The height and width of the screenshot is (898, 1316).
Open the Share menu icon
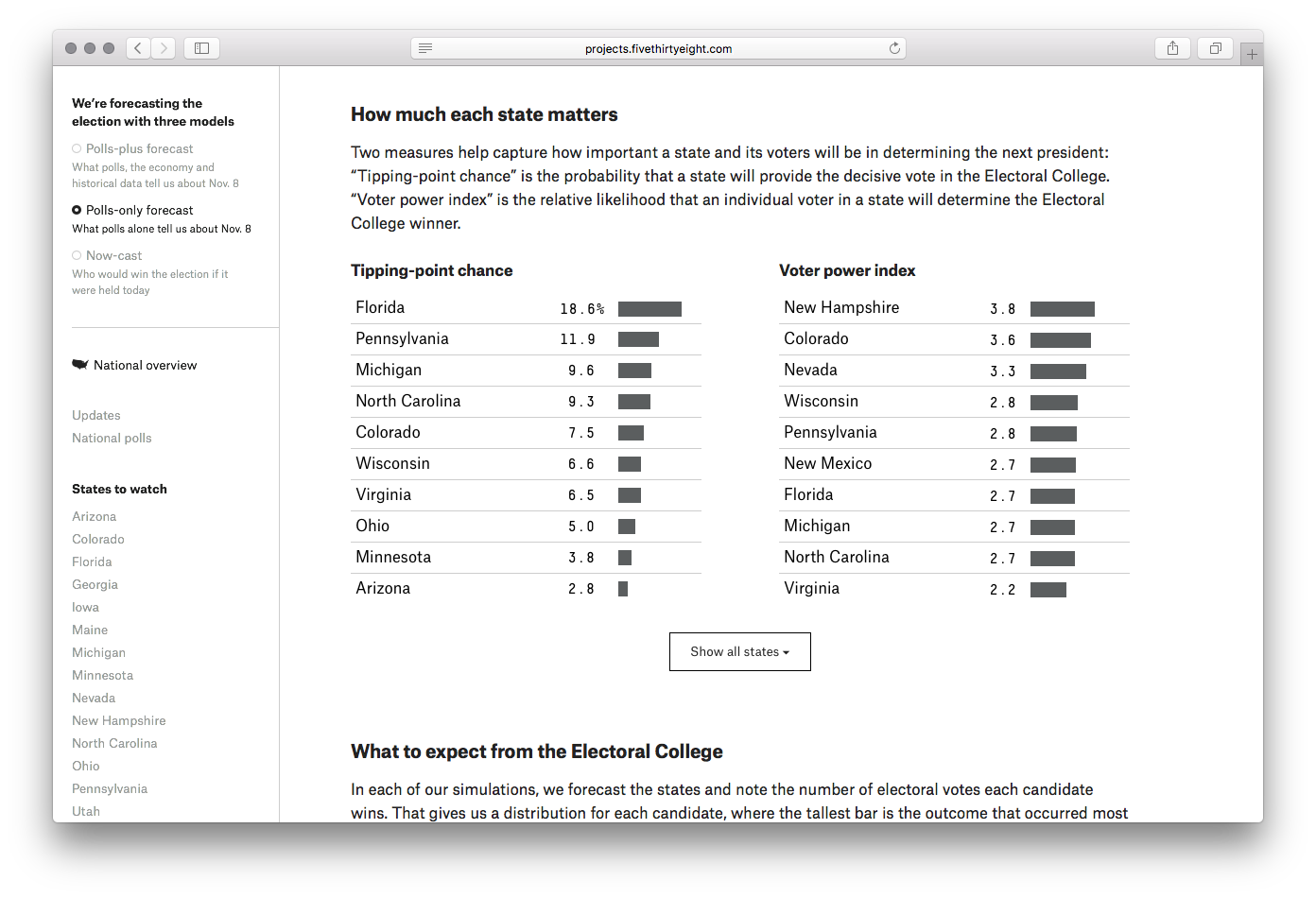tap(1172, 47)
